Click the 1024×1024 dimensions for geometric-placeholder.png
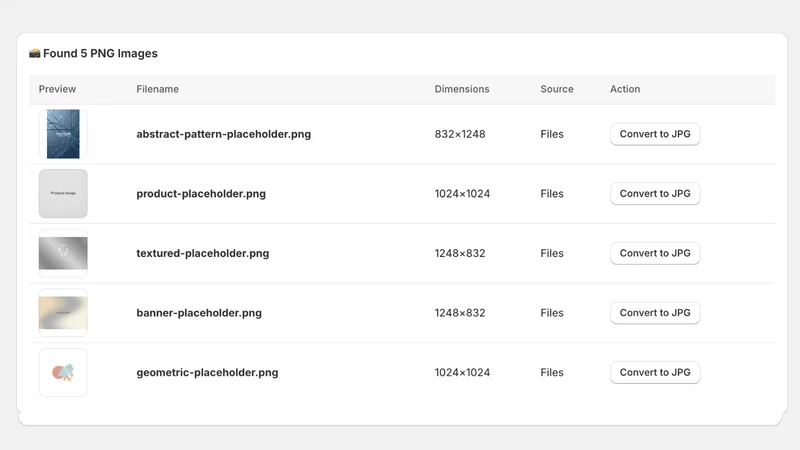The height and width of the screenshot is (450, 800). coord(462,372)
